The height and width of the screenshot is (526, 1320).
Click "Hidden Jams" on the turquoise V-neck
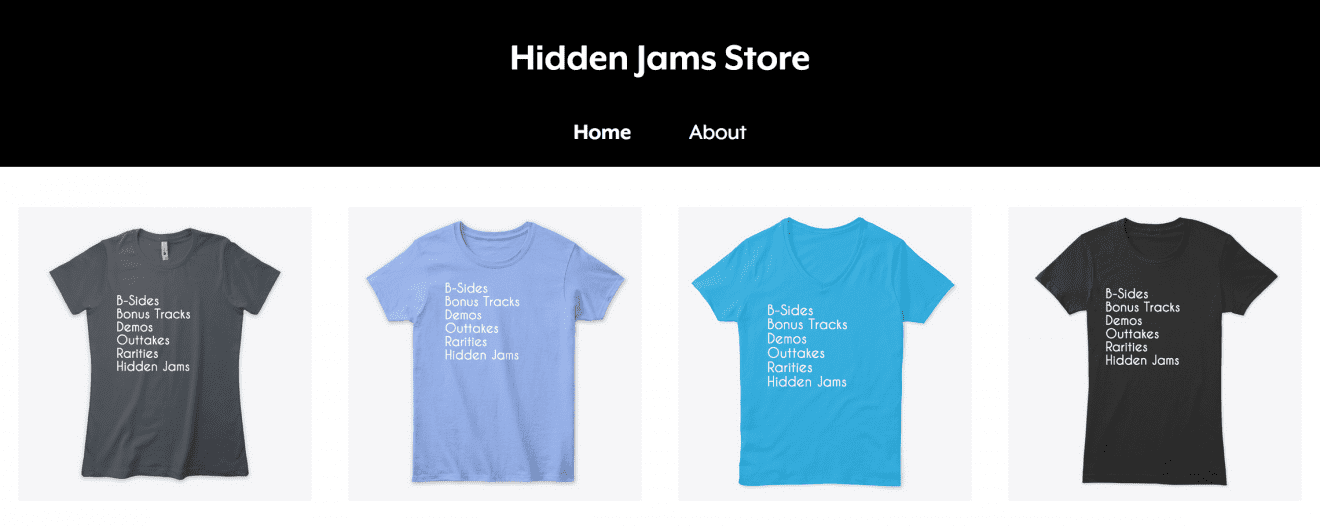(x=807, y=382)
